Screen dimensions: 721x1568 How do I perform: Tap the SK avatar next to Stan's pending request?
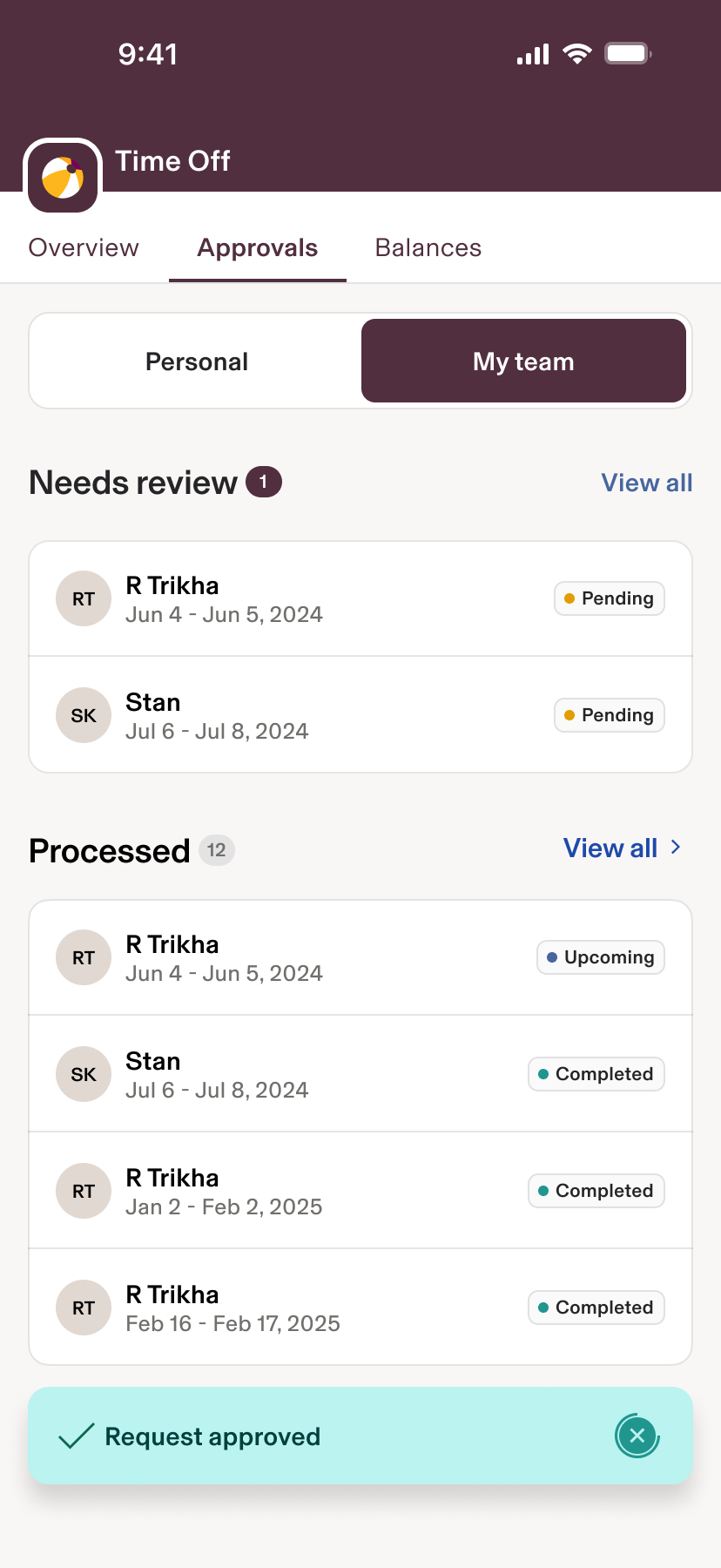coord(84,715)
